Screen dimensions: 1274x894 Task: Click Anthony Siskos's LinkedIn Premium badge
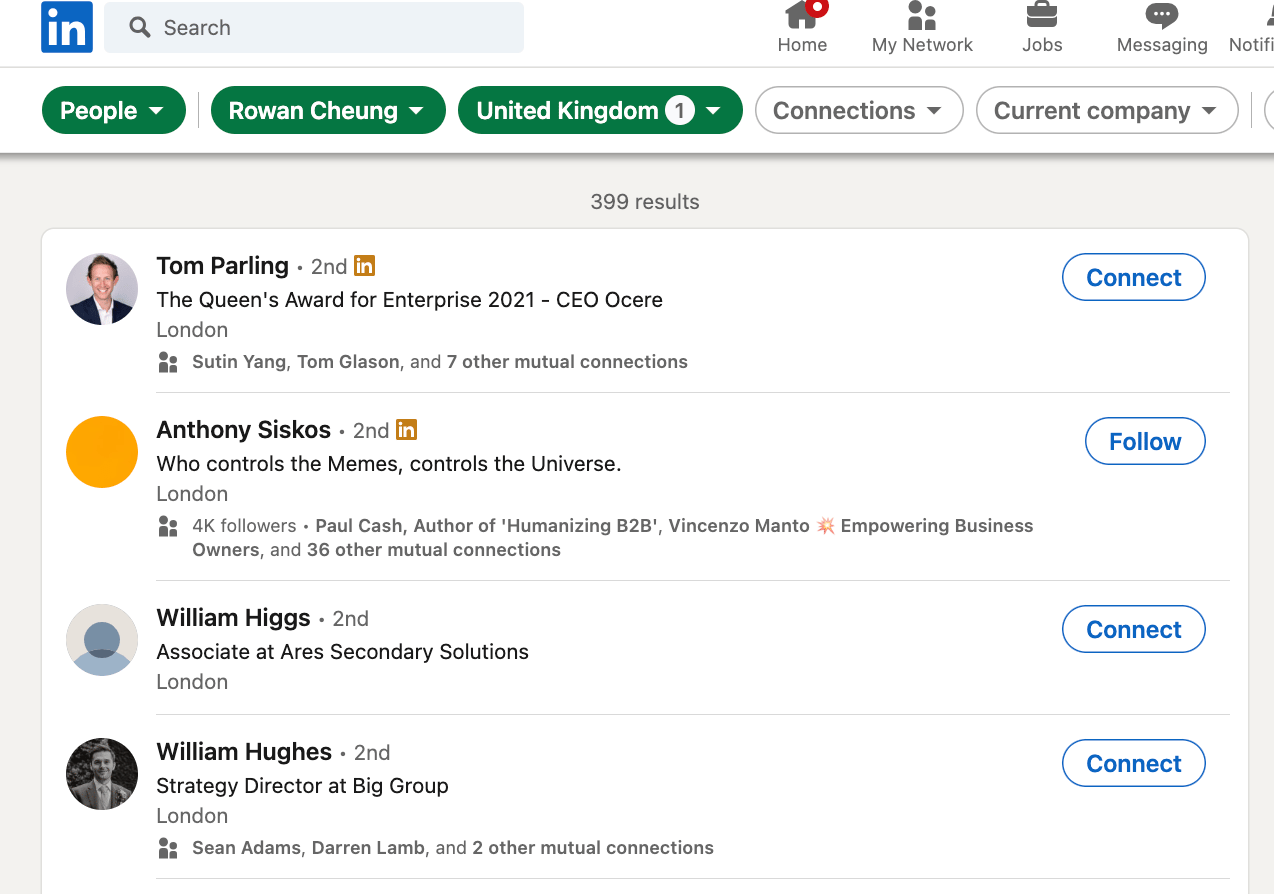click(x=407, y=430)
